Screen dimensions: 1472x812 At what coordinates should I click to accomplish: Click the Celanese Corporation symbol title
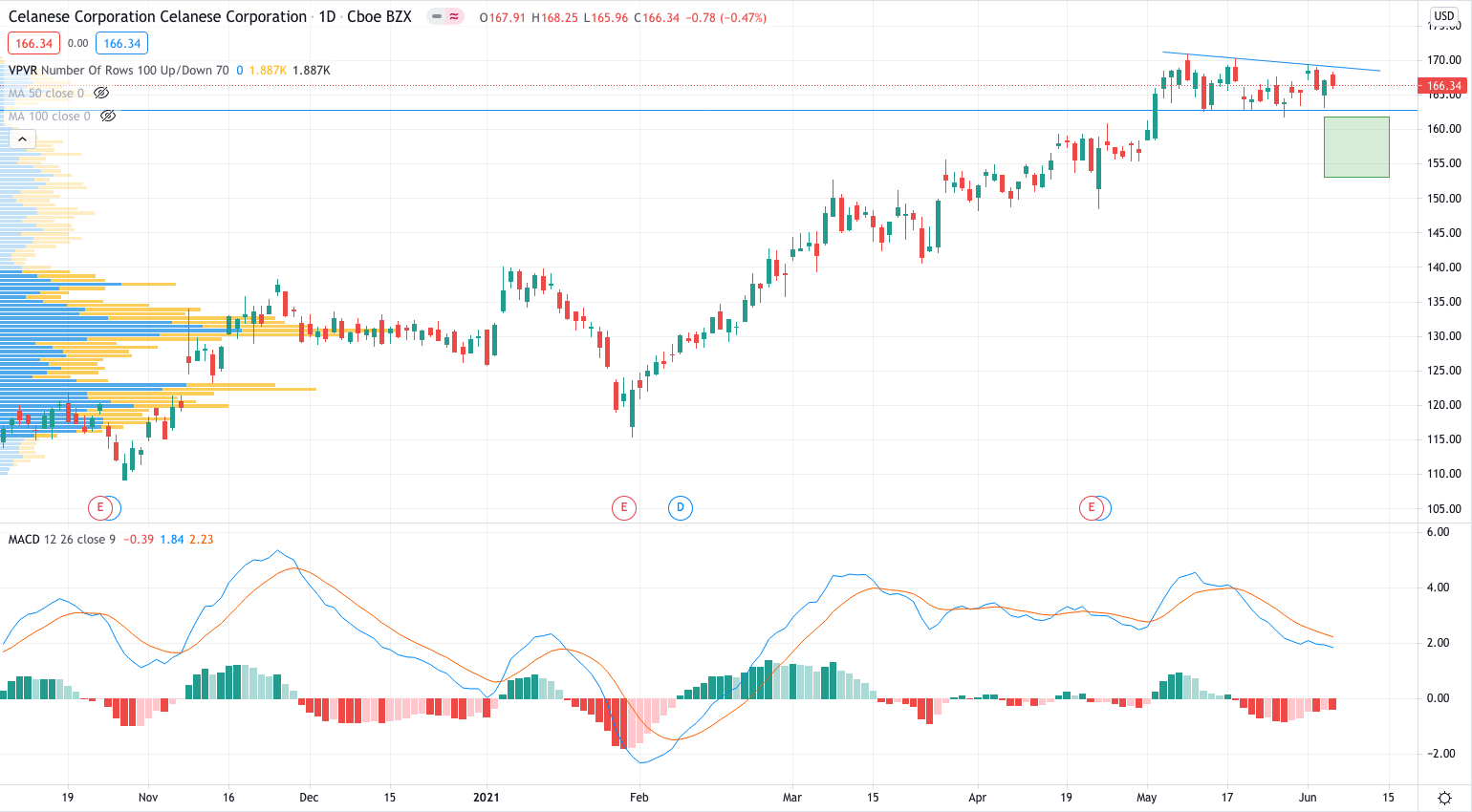[158, 17]
